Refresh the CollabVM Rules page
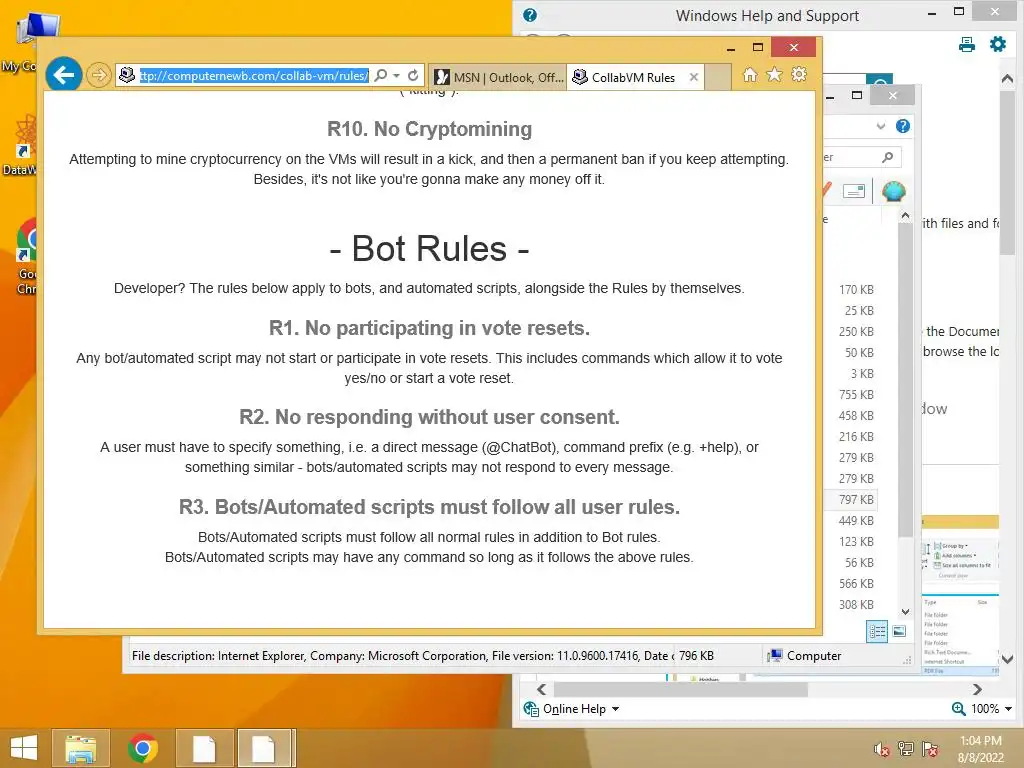The image size is (1024, 768). [413, 76]
